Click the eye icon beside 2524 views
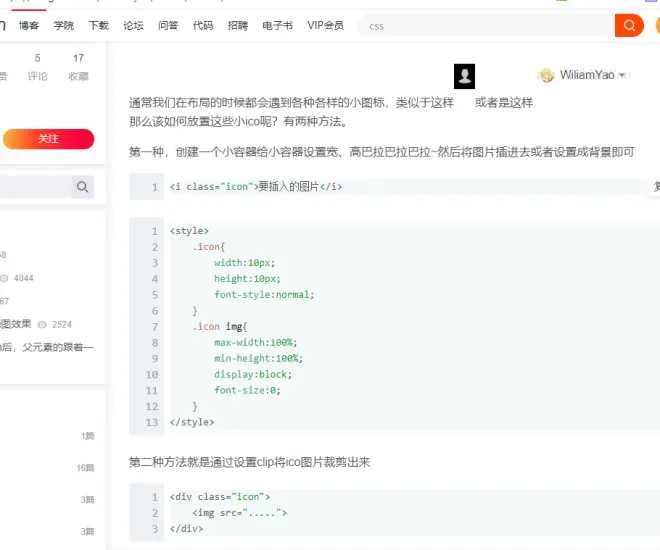 coord(42,324)
